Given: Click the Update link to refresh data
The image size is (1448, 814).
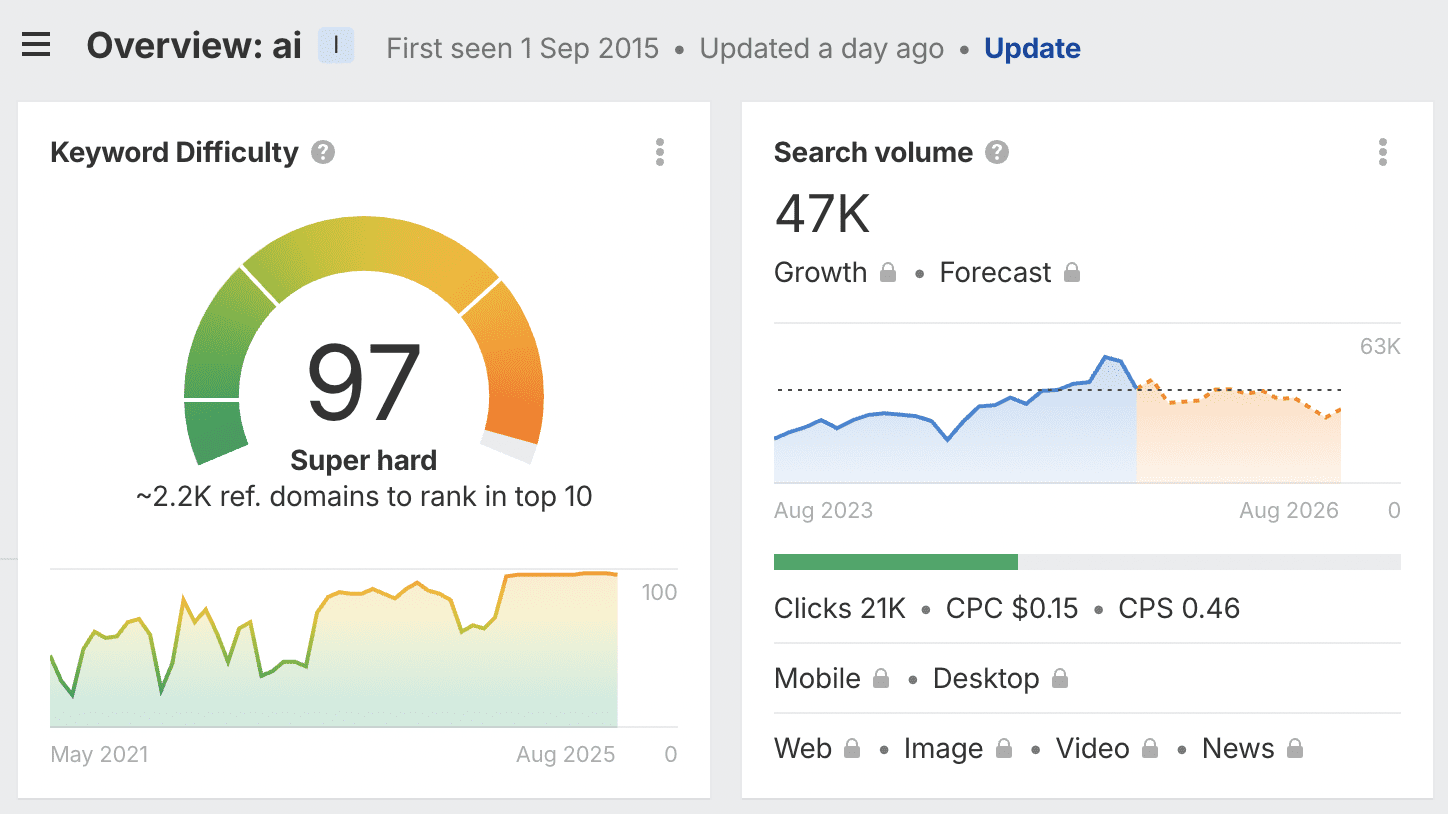Looking at the screenshot, I should pyautogui.click(x=1032, y=48).
